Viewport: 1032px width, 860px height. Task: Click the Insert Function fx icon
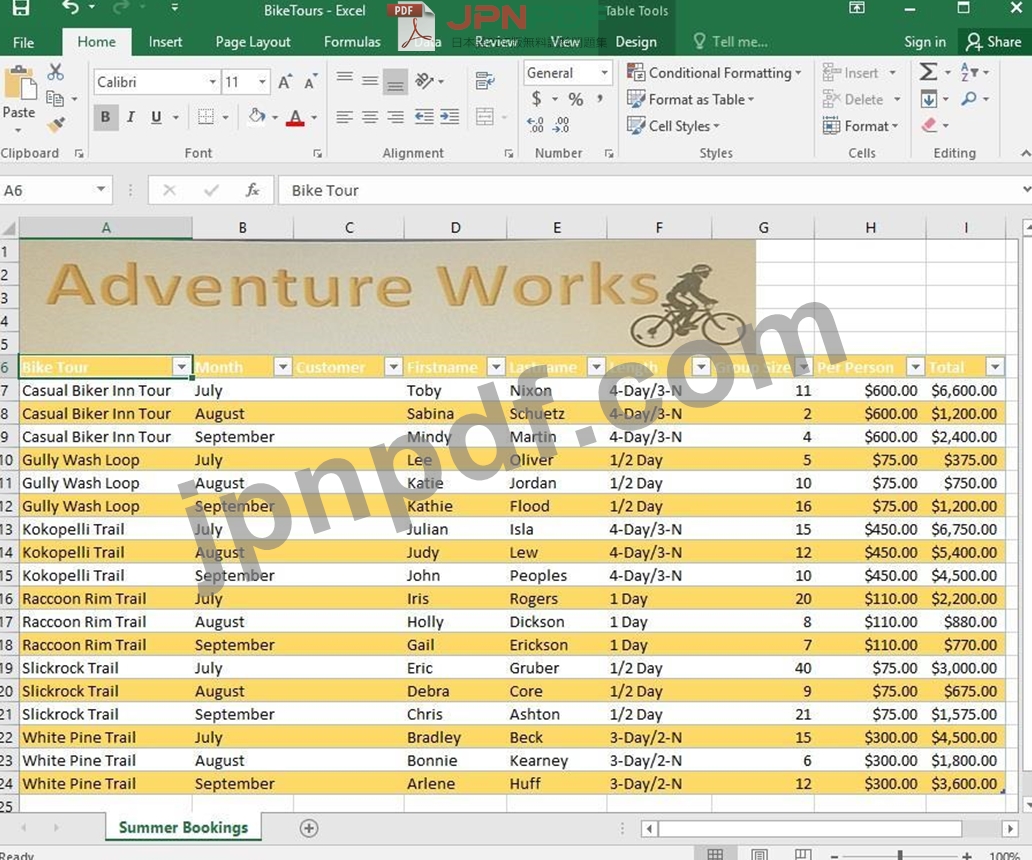pyautogui.click(x=253, y=190)
